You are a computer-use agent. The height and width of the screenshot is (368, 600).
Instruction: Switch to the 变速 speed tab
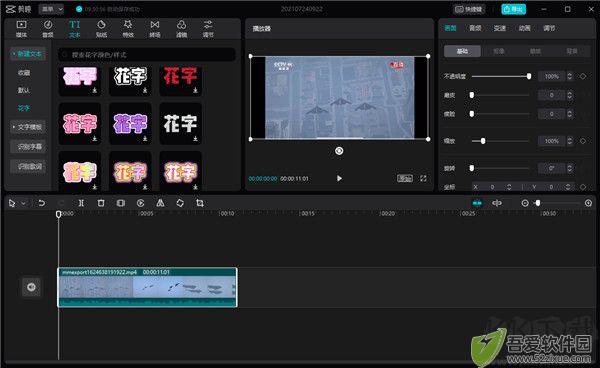click(x=500, y=28)
